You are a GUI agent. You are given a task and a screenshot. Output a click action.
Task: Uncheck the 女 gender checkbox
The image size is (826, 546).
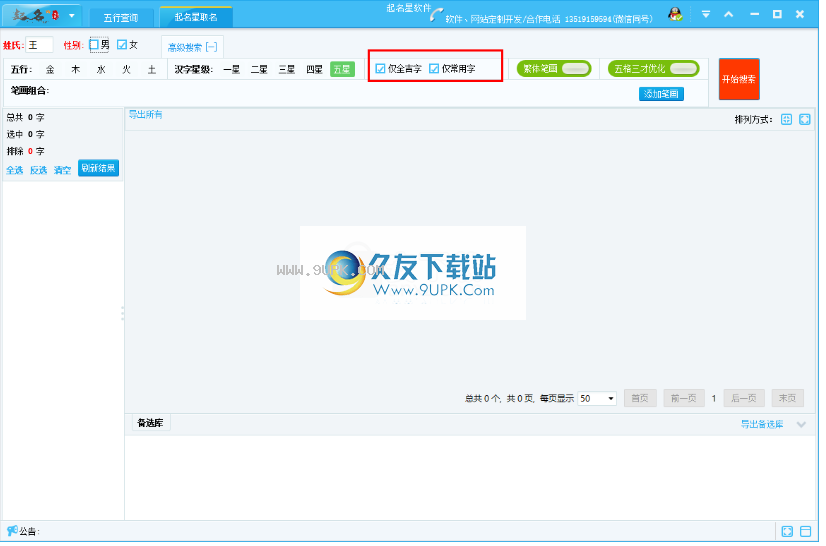pos(123,45)
